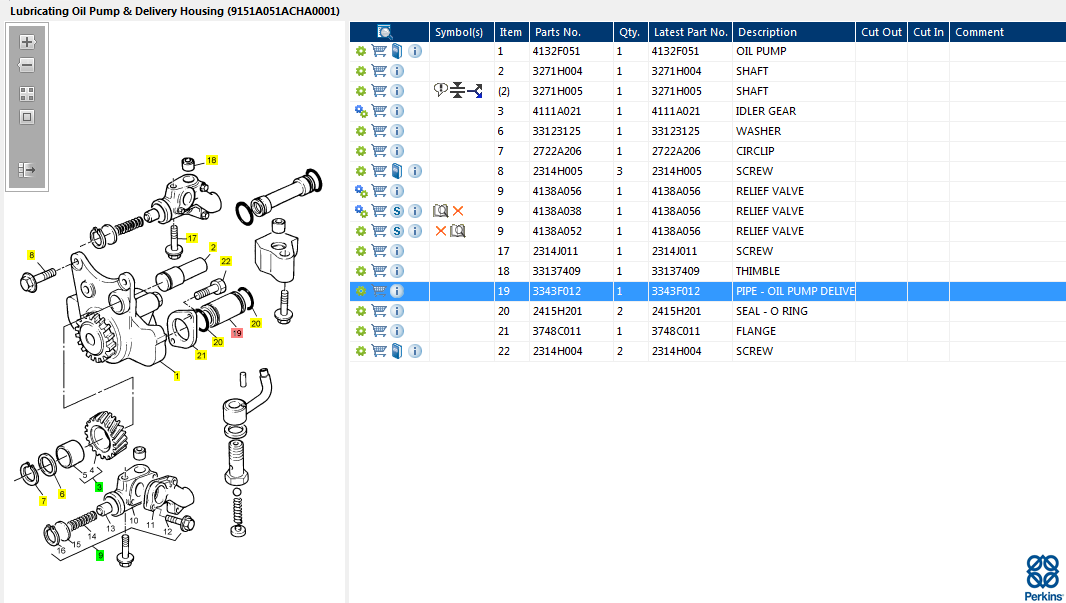
Task: Click the zoom out minus icon
Action: click(x=27, y=65)
